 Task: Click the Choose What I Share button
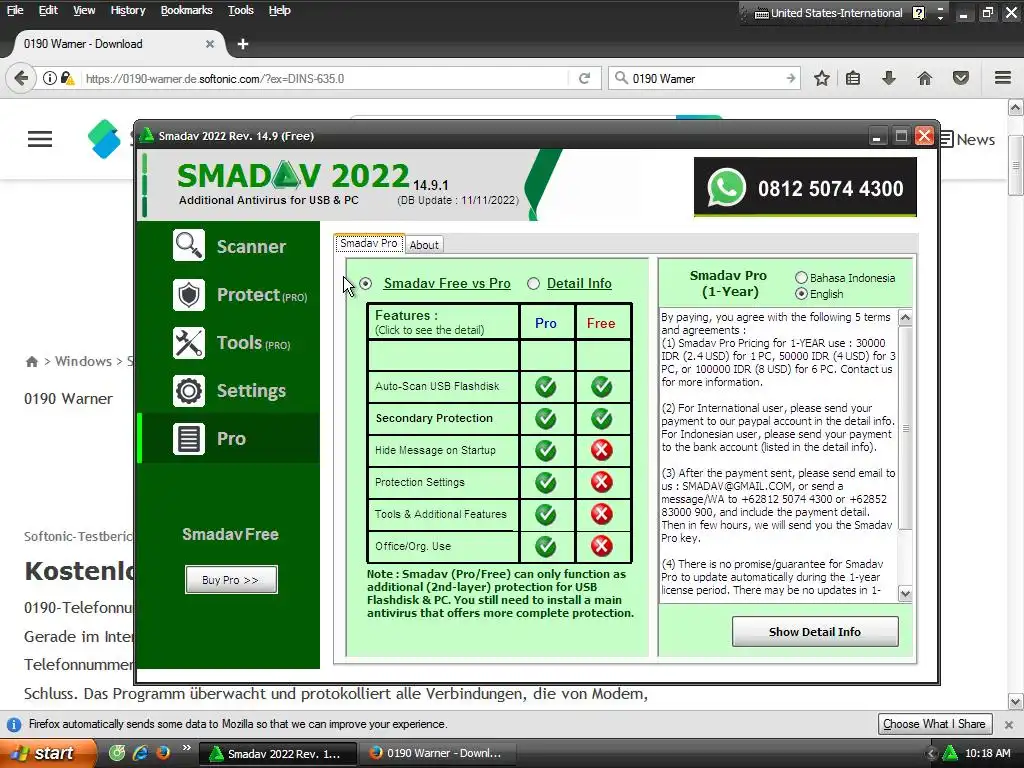coord(934,724)
